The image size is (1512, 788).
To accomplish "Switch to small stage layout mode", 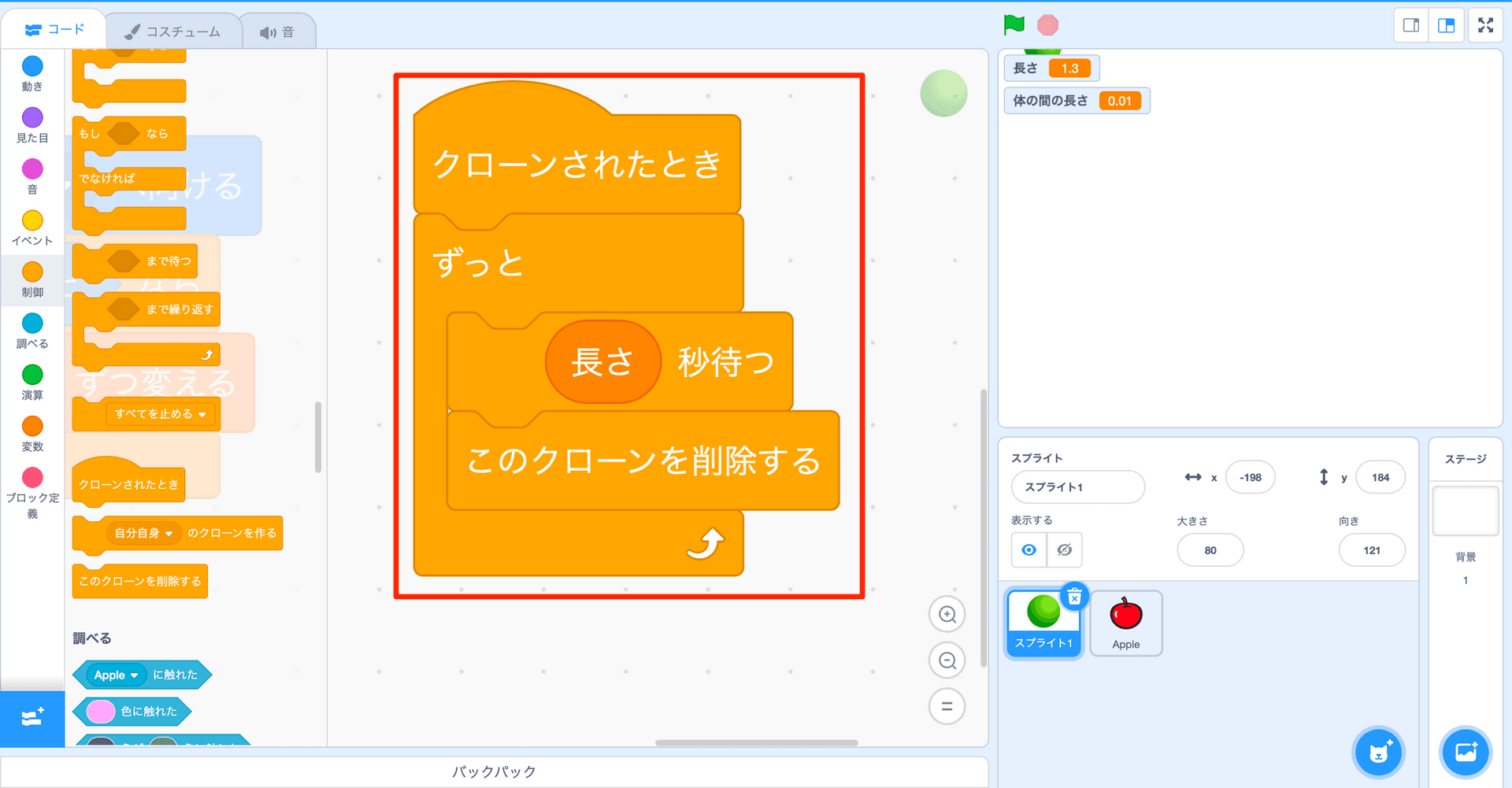I will pos(1410,24).
